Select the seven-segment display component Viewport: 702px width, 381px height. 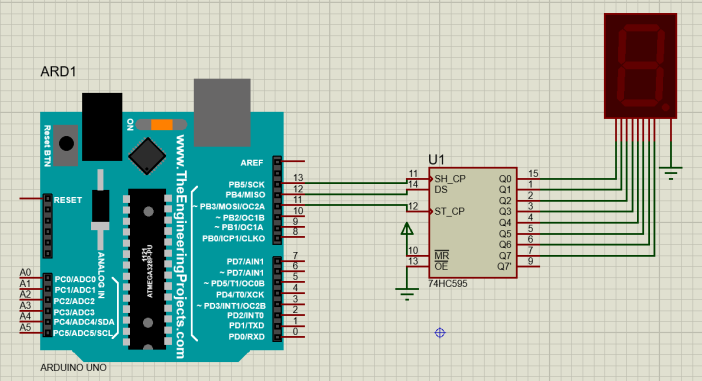[x=640, y=66]
